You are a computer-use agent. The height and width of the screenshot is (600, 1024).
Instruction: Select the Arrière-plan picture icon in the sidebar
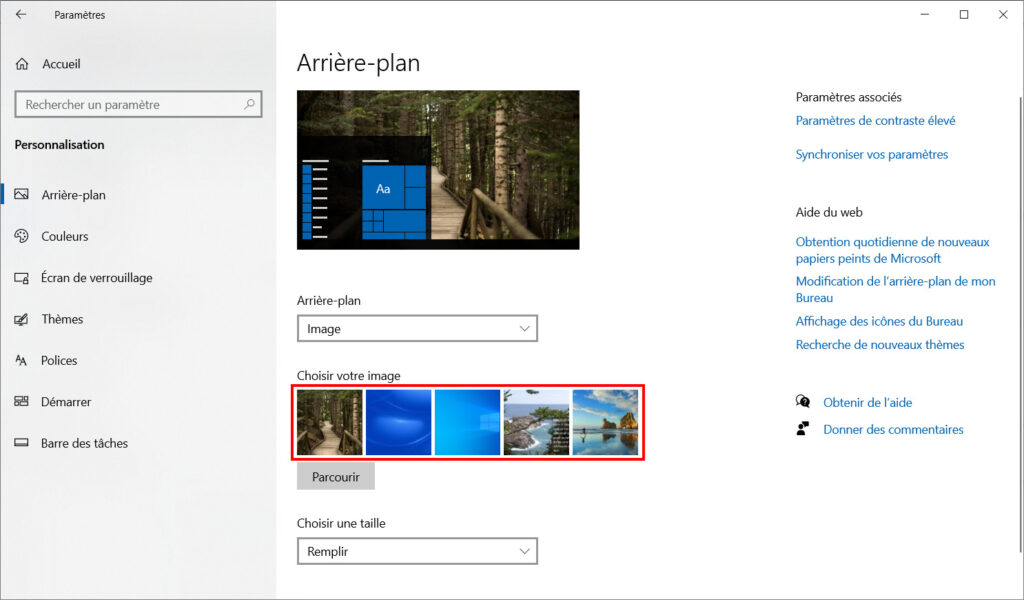point(22,195)
